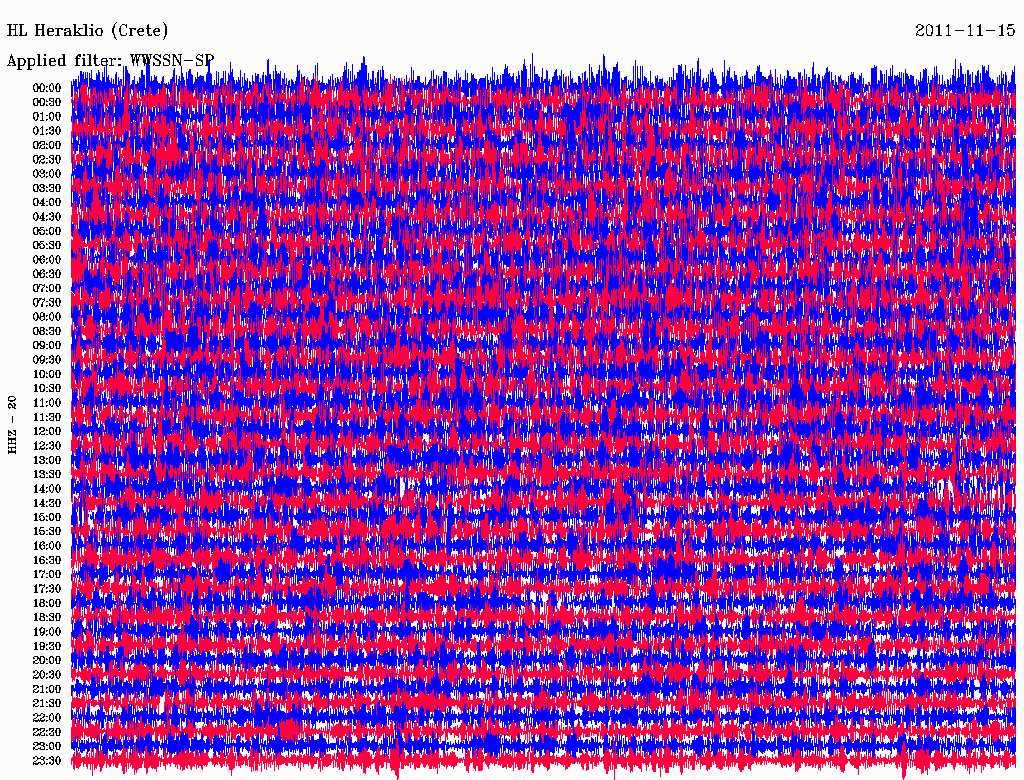The image size is (1024, 780).
Task: Select the 03:30 time label
Action: (x=47, y=188)
